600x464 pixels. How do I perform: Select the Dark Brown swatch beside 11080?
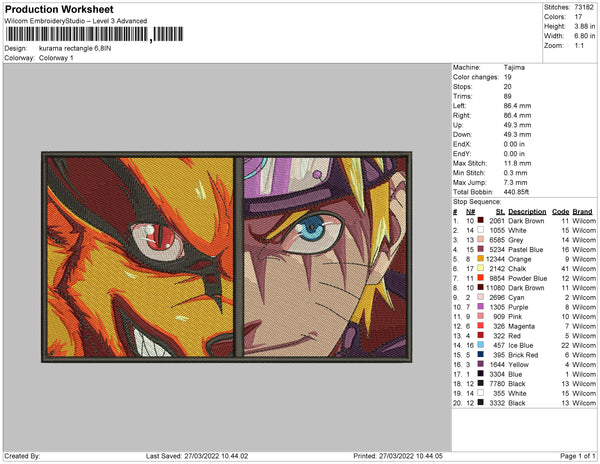(480, 287)
